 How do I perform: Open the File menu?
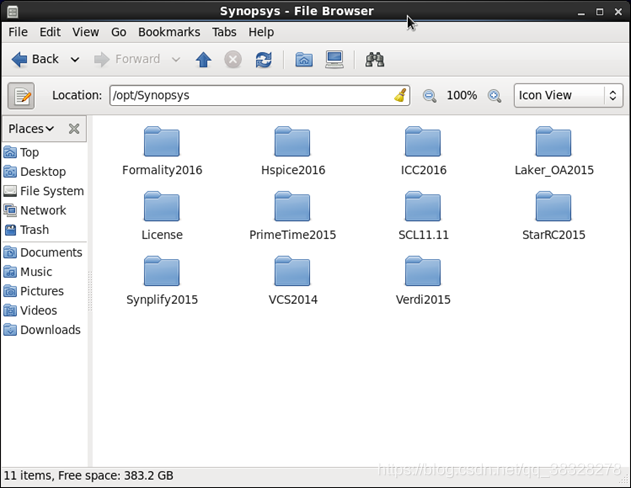18,32
